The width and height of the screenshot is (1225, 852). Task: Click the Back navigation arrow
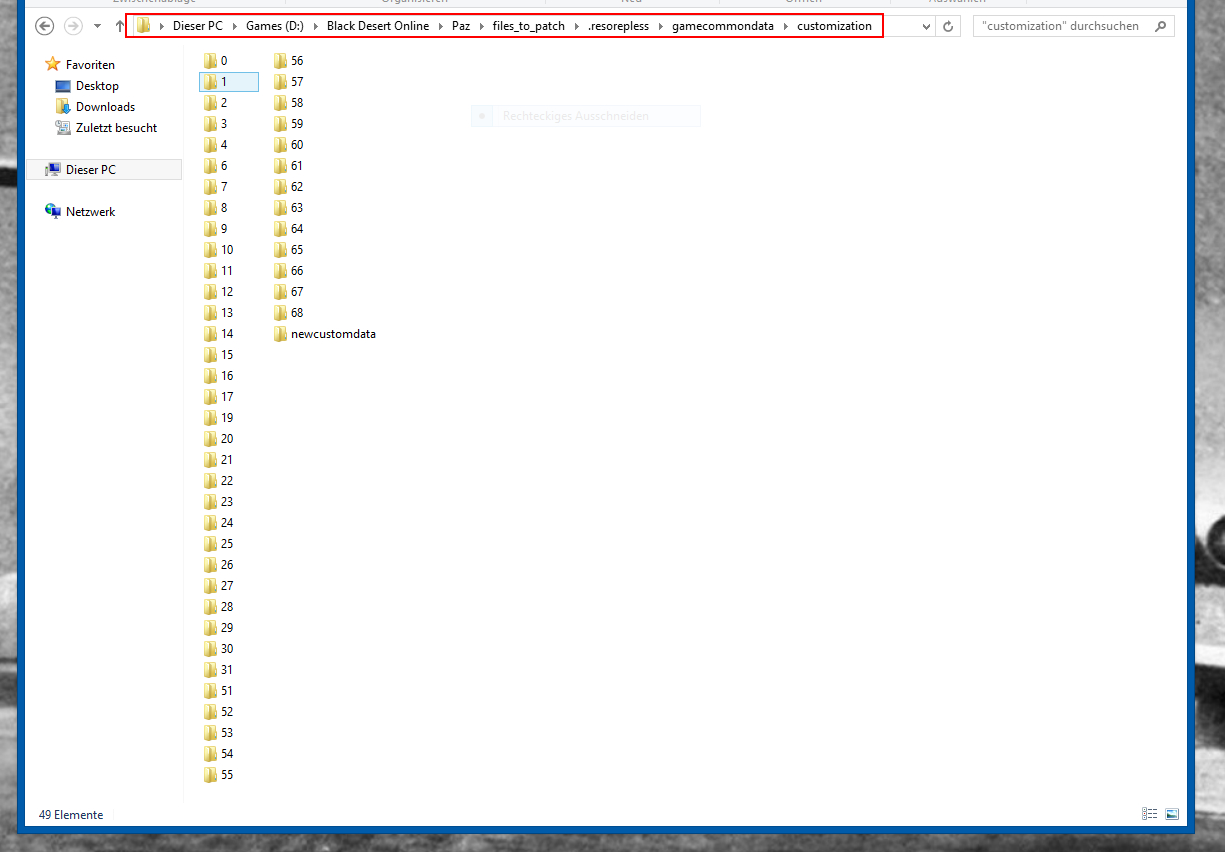pos(44,26)
